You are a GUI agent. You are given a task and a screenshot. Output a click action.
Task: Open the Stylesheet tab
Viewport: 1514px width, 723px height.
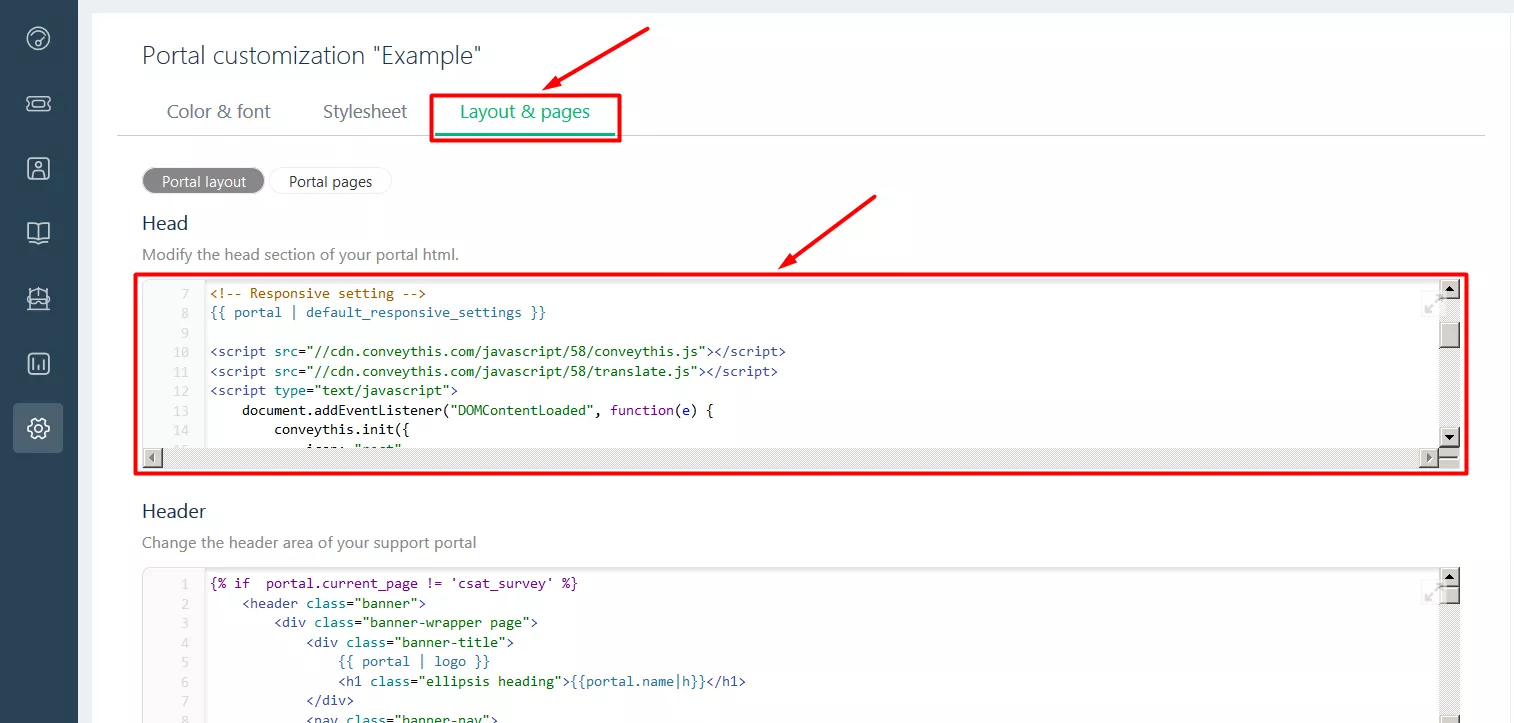[365, 112]
